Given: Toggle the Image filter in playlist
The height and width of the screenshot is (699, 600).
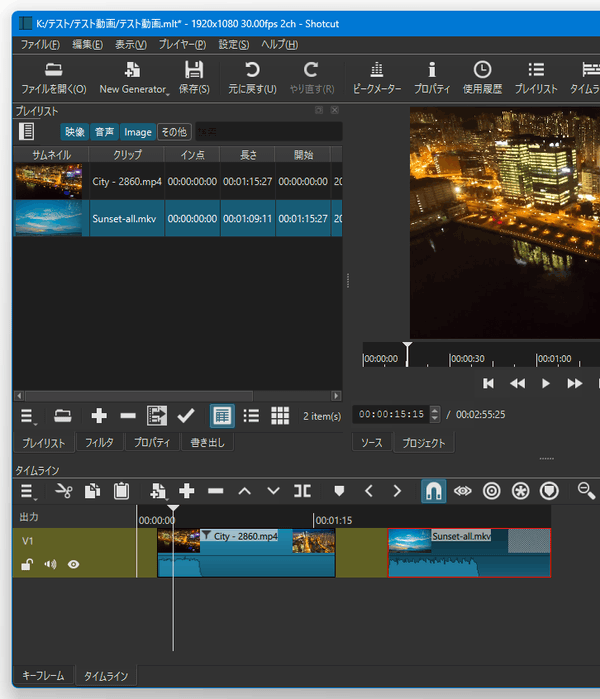Looking at the screenshot, I should [x=138, y=132].
